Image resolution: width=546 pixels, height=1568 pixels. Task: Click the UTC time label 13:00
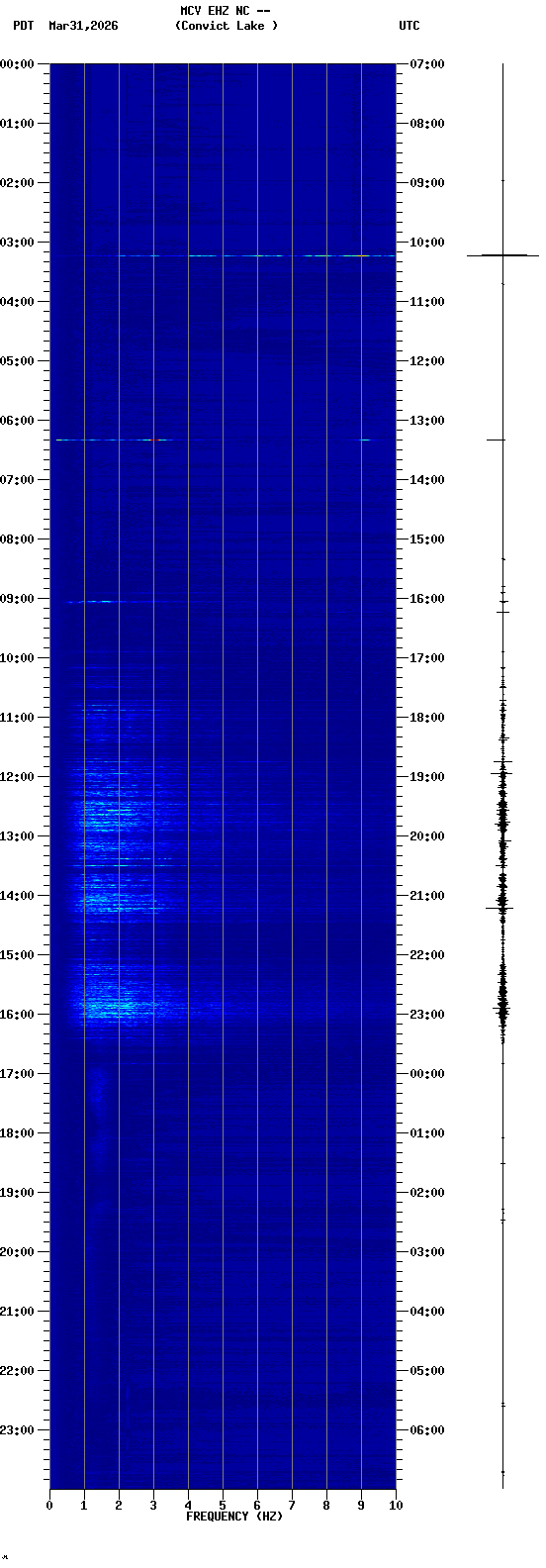tap(427, 421)
